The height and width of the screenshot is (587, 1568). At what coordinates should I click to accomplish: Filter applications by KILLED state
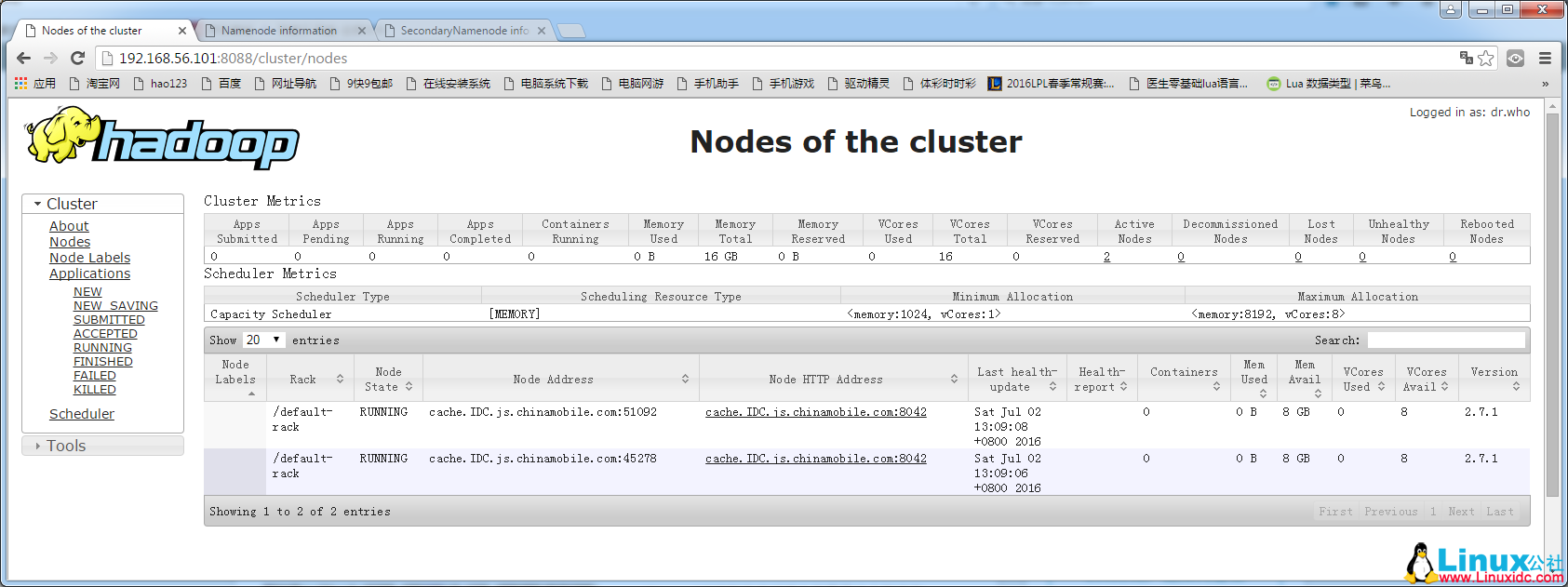[x=95, y=390]
